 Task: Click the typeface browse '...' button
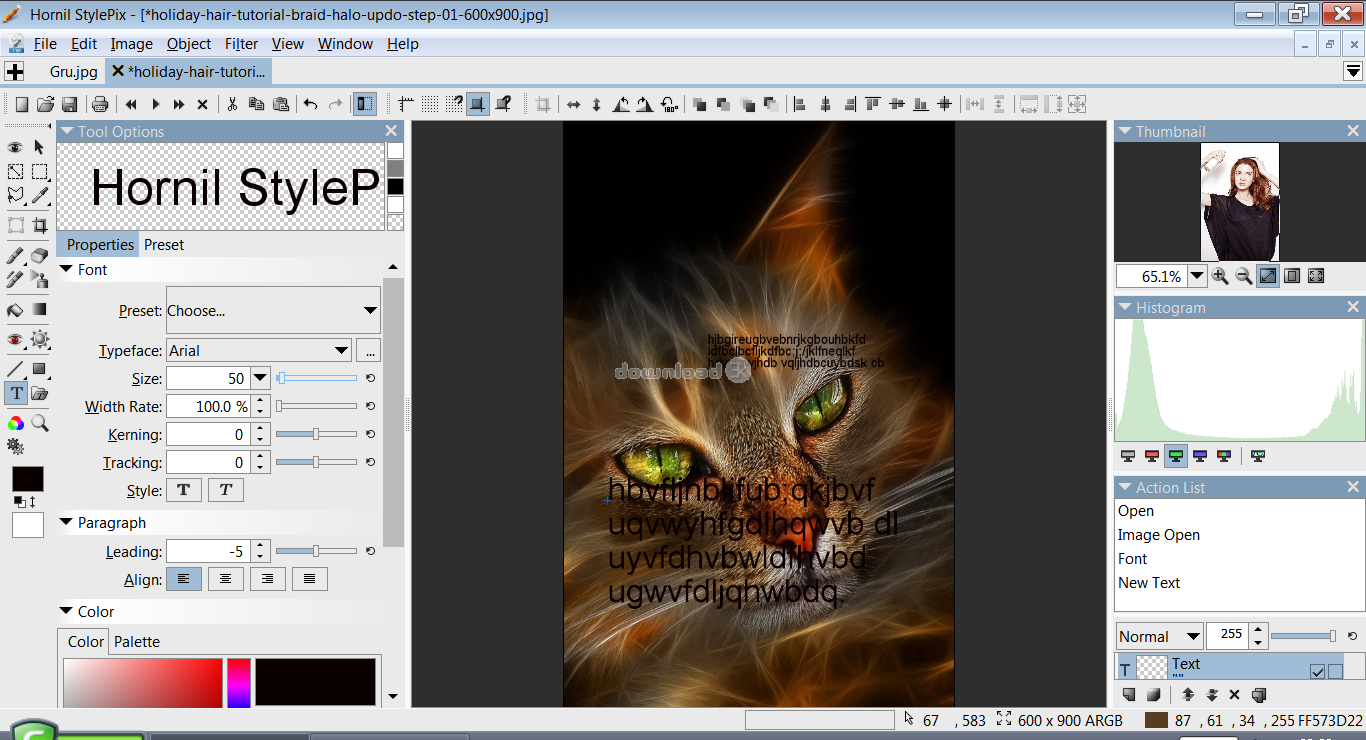[x=368, y=351]
